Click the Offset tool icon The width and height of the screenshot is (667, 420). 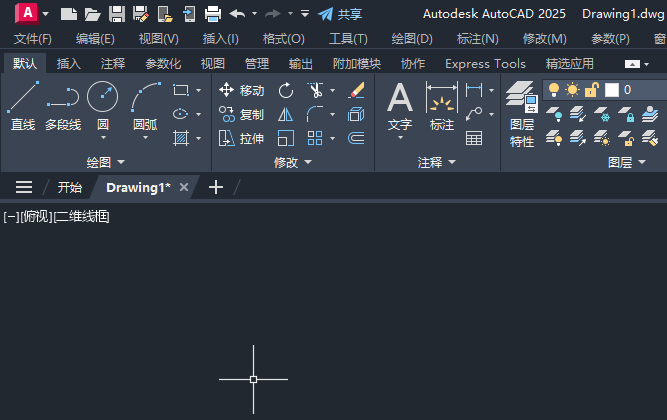[x=356, y=138]
